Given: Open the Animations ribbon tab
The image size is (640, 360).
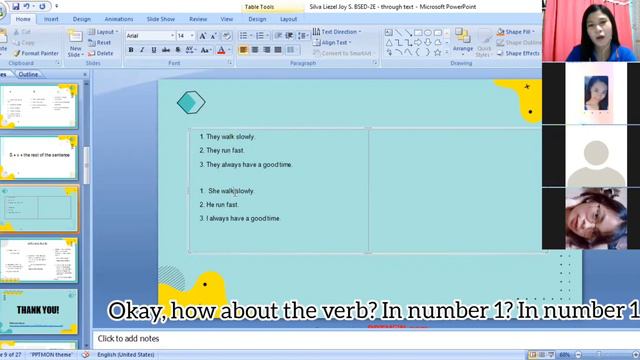Looking at the screenshot, I should tap(119, 19).
